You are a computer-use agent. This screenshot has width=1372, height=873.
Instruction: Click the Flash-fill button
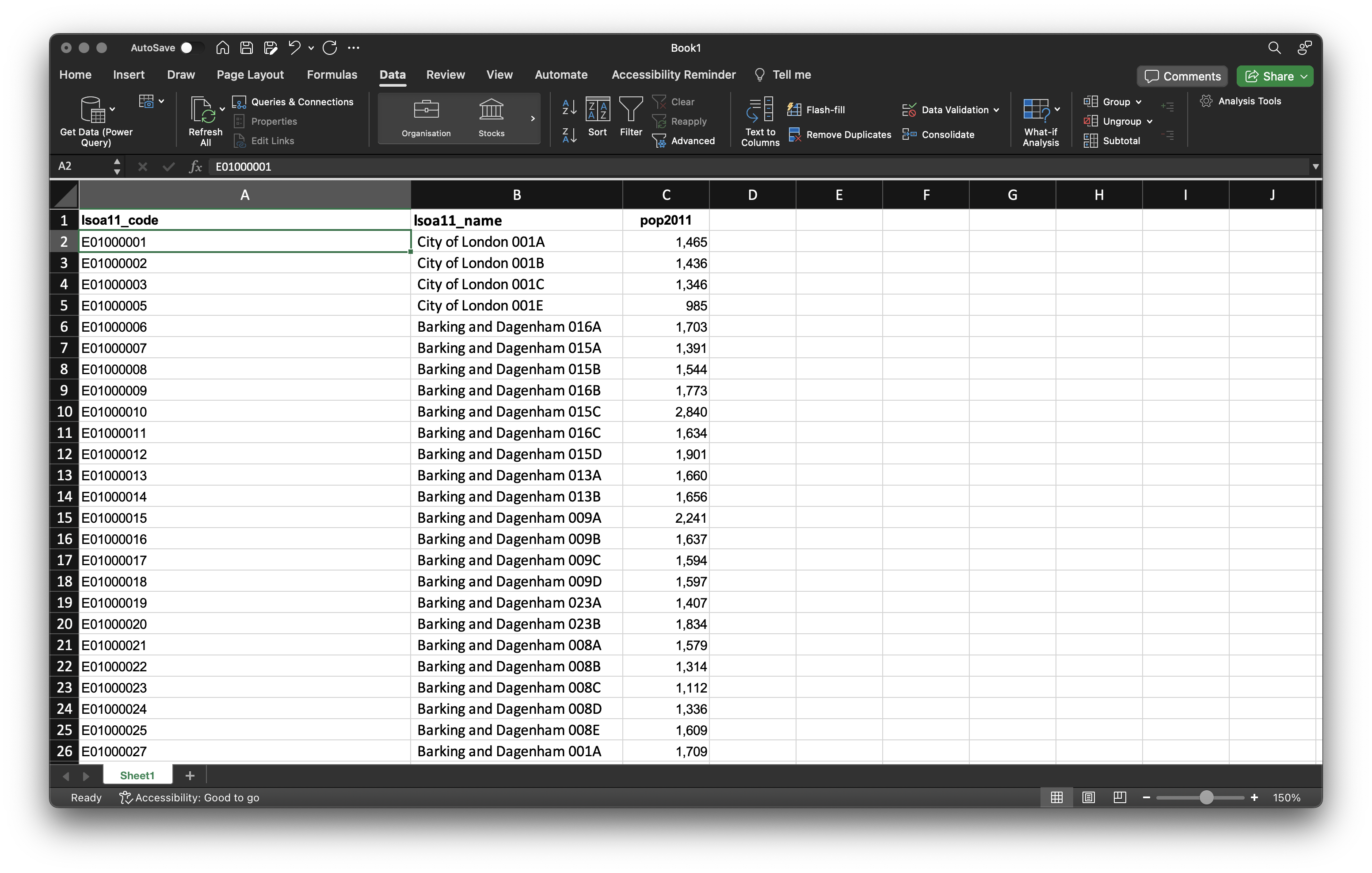tap(816, 110)
